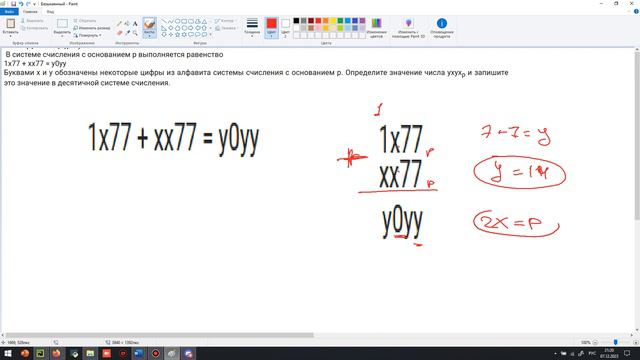Click the Copy (Копировать) button
Image resolution: width=640 pixels, height=360 pixels.
[x=34, y=28]
